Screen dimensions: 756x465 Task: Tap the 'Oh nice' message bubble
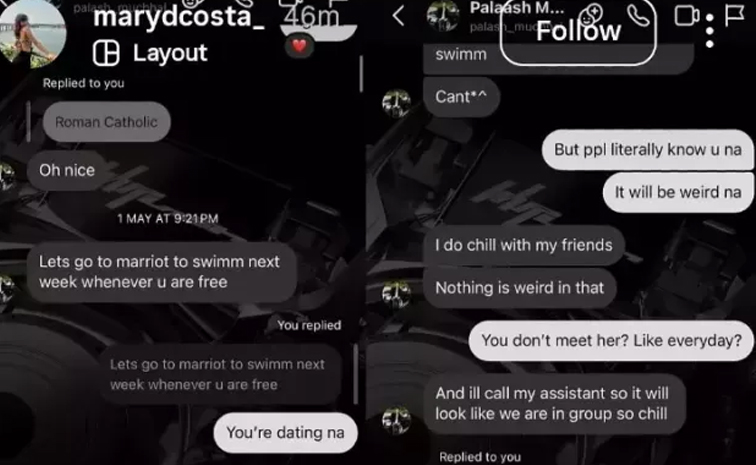[x=67, y=170]
